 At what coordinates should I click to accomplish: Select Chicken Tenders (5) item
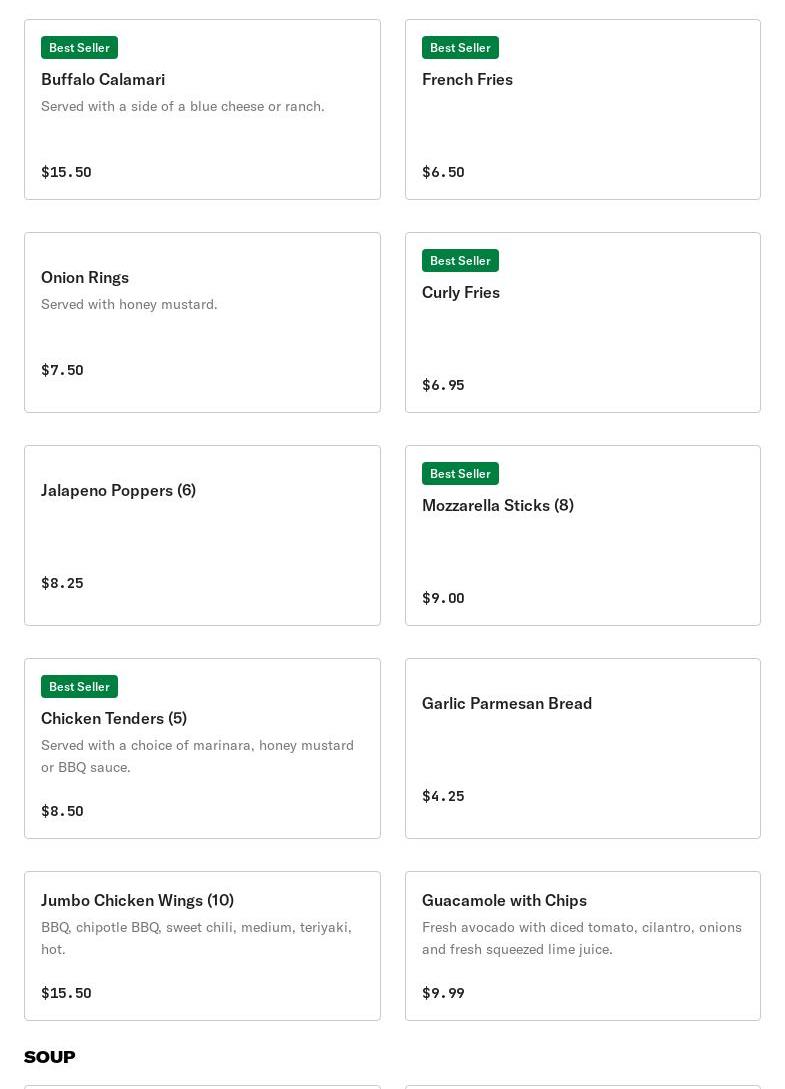tap(202, 749)
